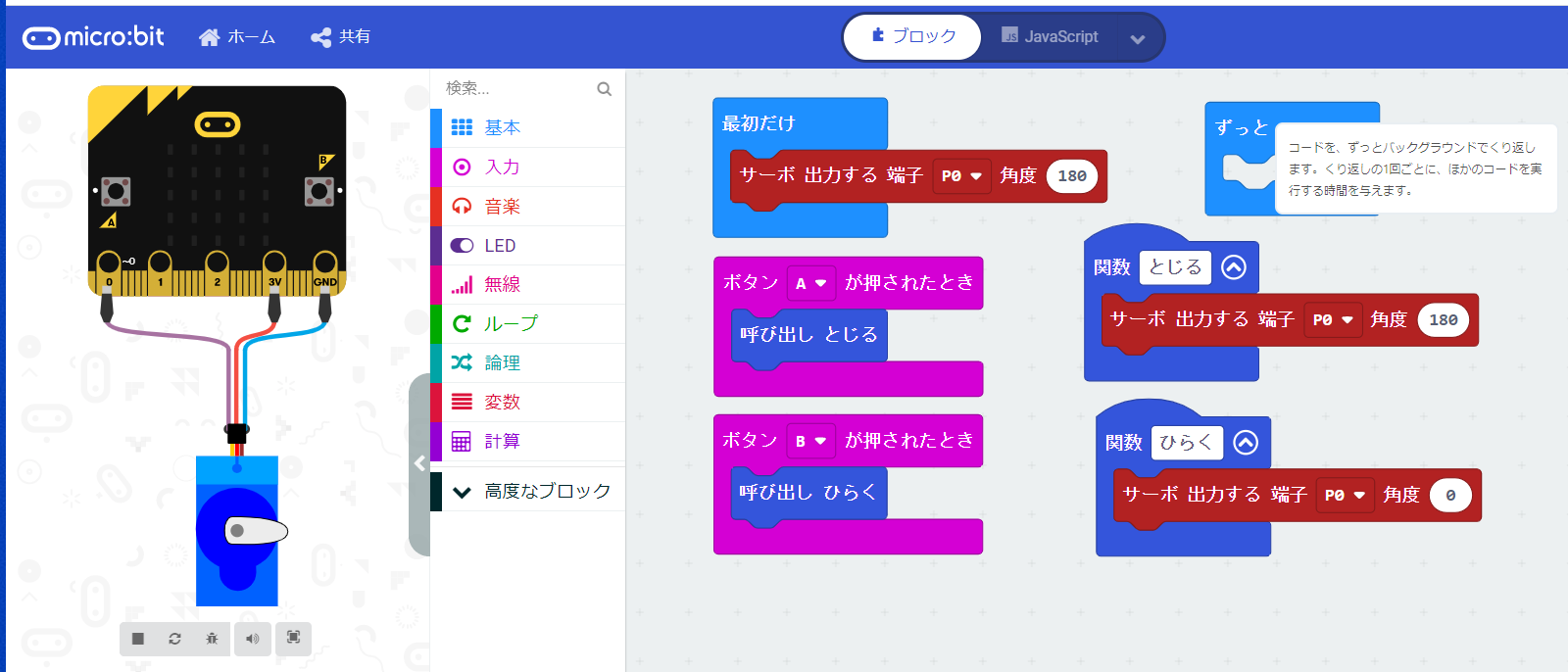Click simulated GND pin on micro:bit

325,273
